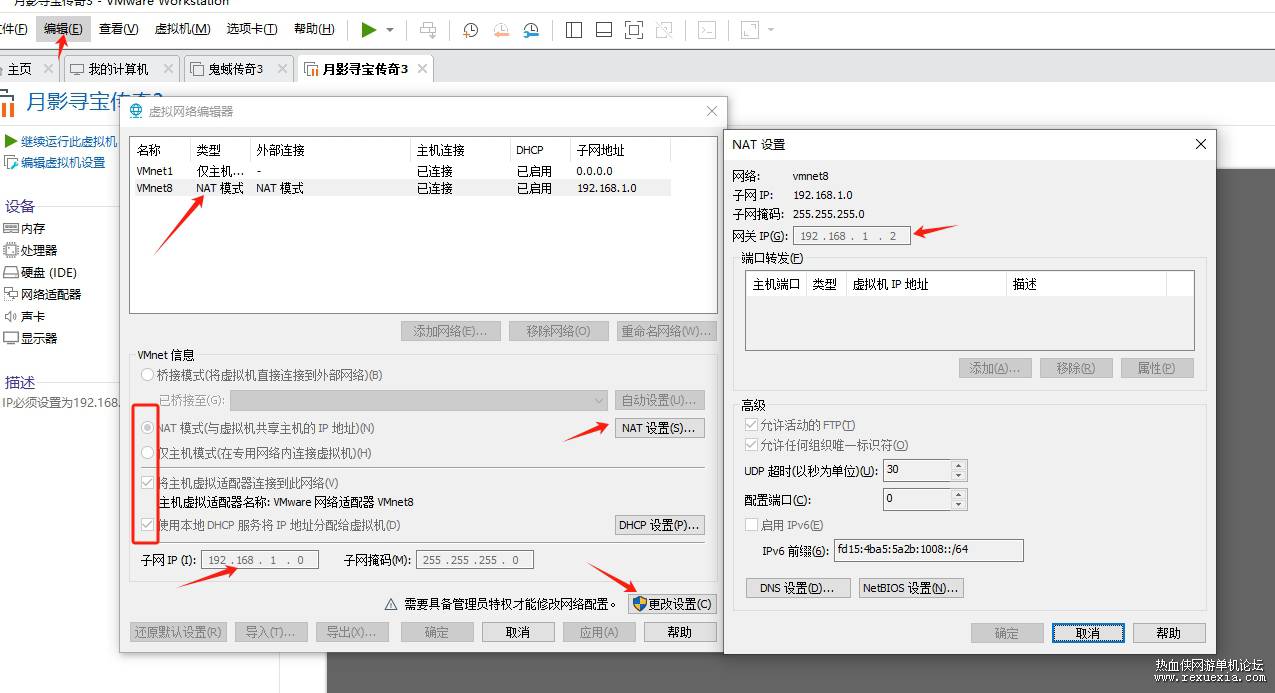1275x693 pixels.
Task: Click the green power-on play icon in toolbar
Action: click(369, 30)
